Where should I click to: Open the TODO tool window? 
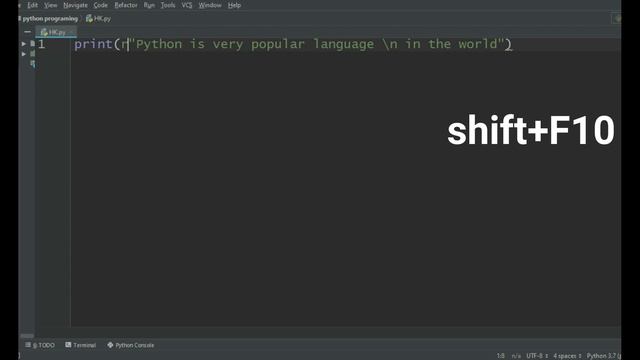tap(40, 345)
